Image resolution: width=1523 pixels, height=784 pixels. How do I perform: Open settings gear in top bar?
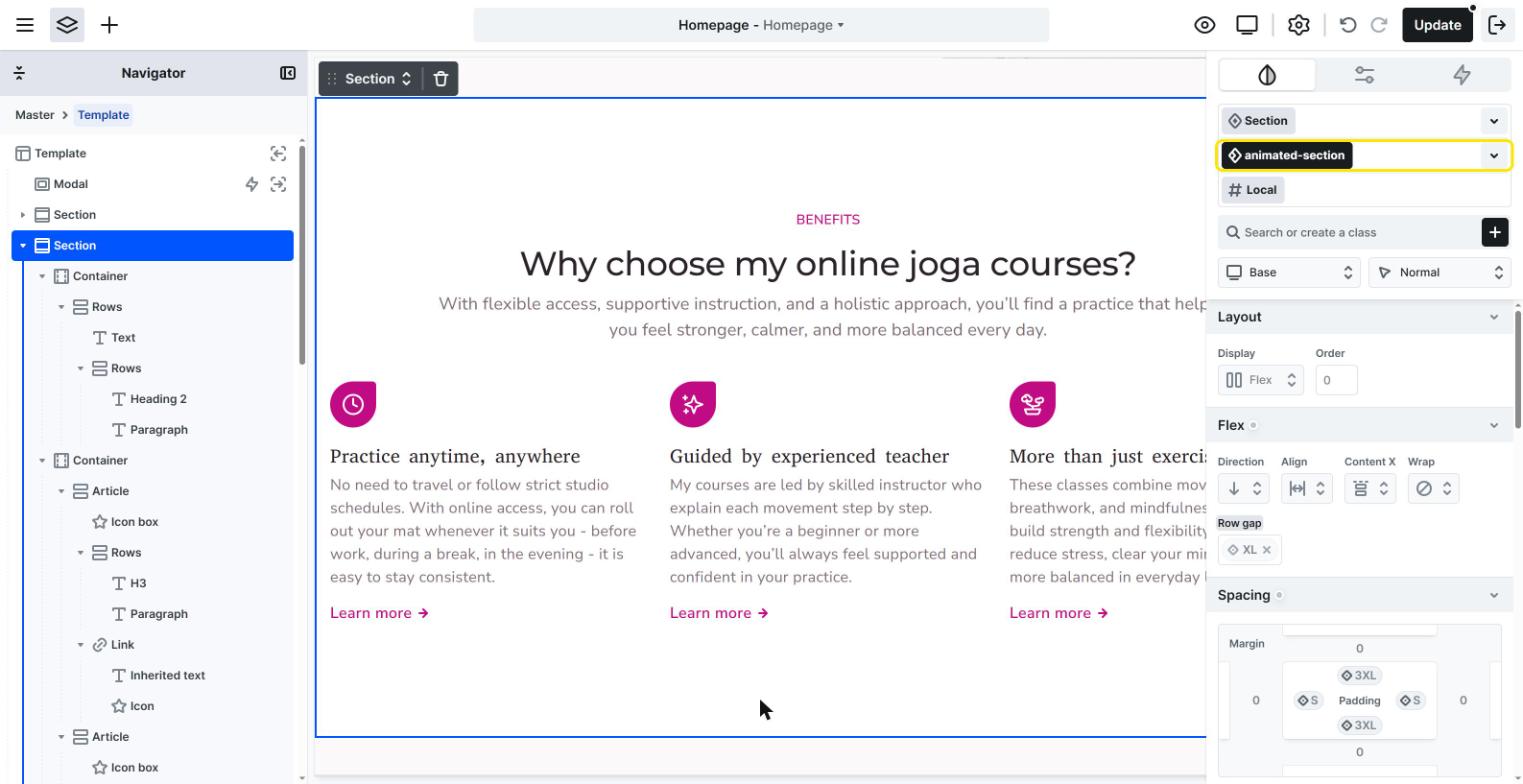[x=1299, y=25]
